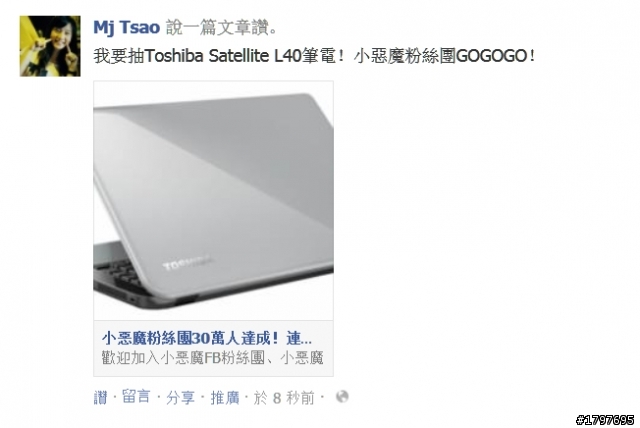Click the 小惡魔粉絲團GOGOGO text in post
640x428 pixels.
[444, 56]
